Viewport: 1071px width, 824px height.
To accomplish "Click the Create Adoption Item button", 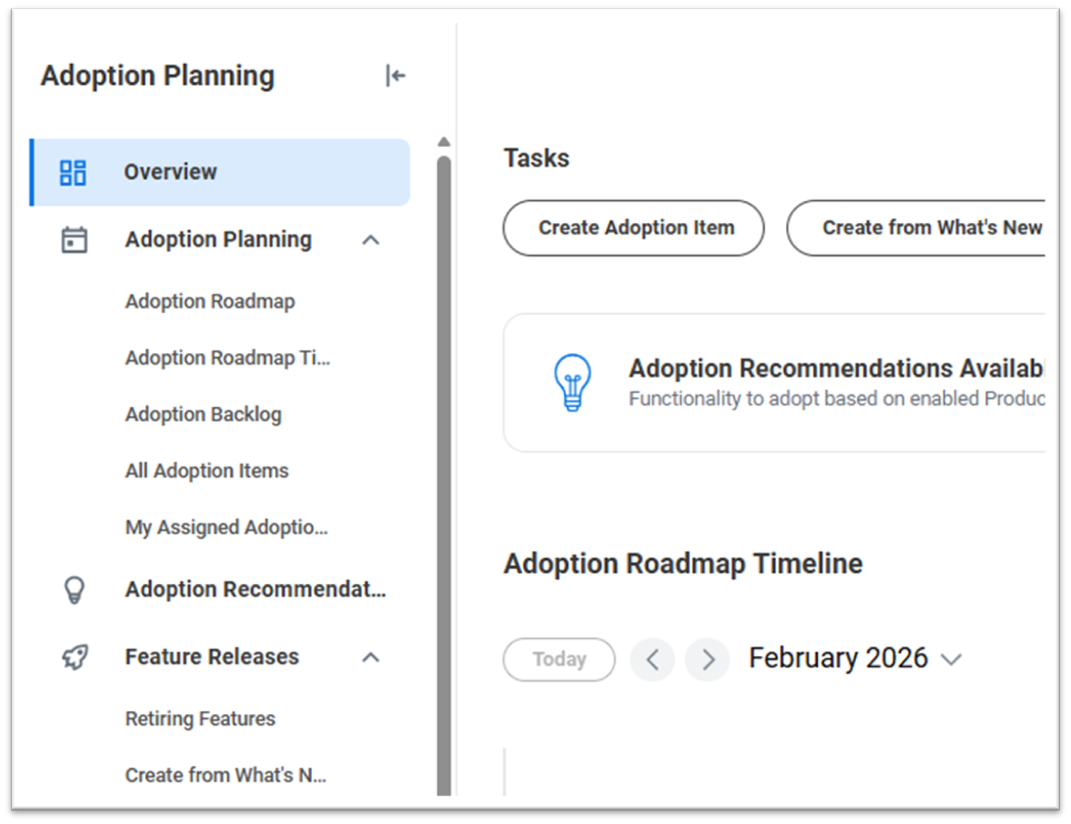I will [634, 228].
